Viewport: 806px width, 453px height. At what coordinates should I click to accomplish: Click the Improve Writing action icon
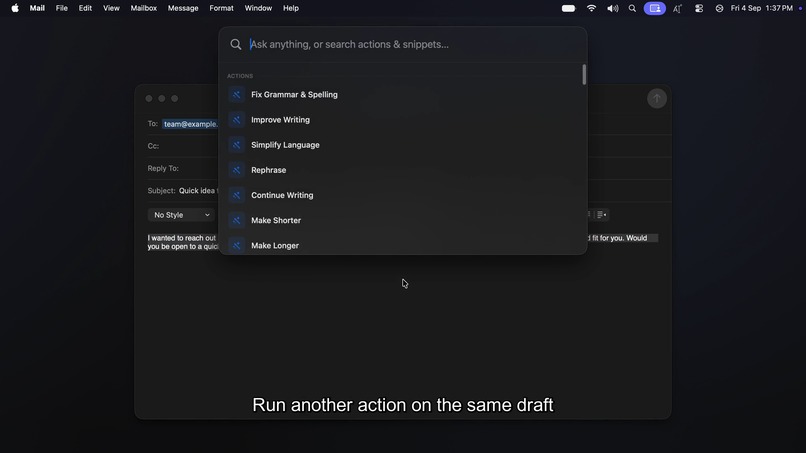click(x=236, y=120)
